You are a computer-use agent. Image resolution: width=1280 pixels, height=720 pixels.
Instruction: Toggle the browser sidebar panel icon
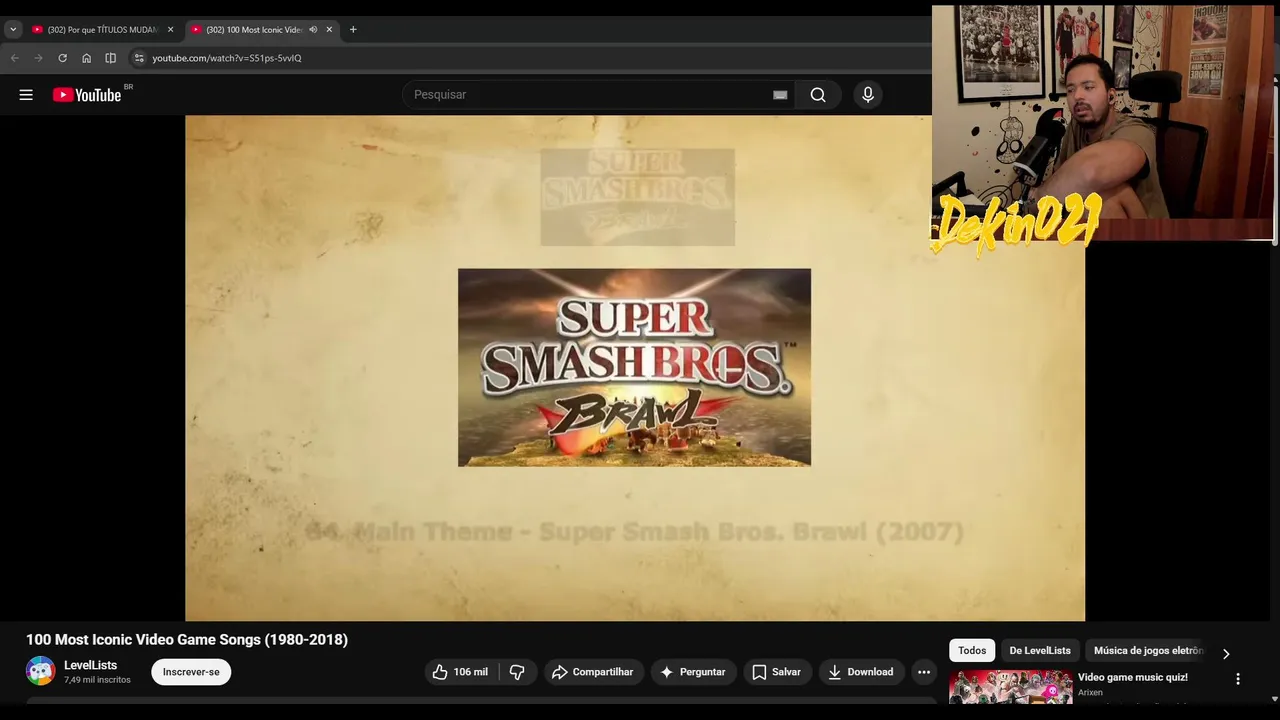tap(110, 58)
